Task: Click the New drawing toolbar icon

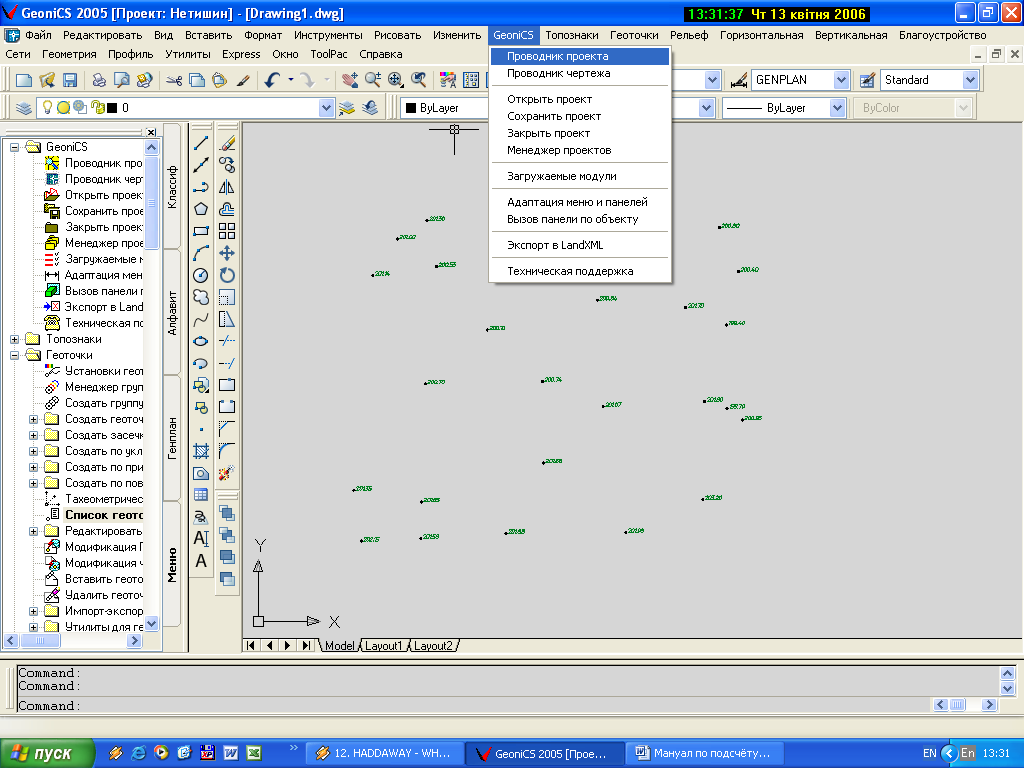Action: click(x=24, y=80)
